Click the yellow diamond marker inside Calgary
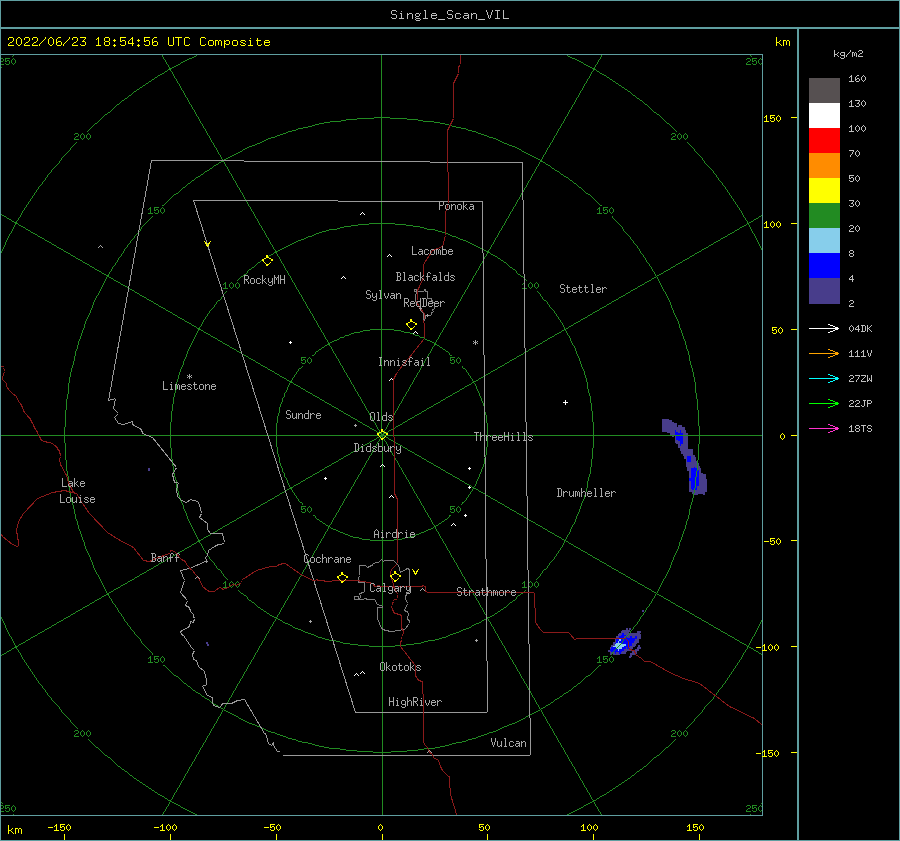 point(395,576)
